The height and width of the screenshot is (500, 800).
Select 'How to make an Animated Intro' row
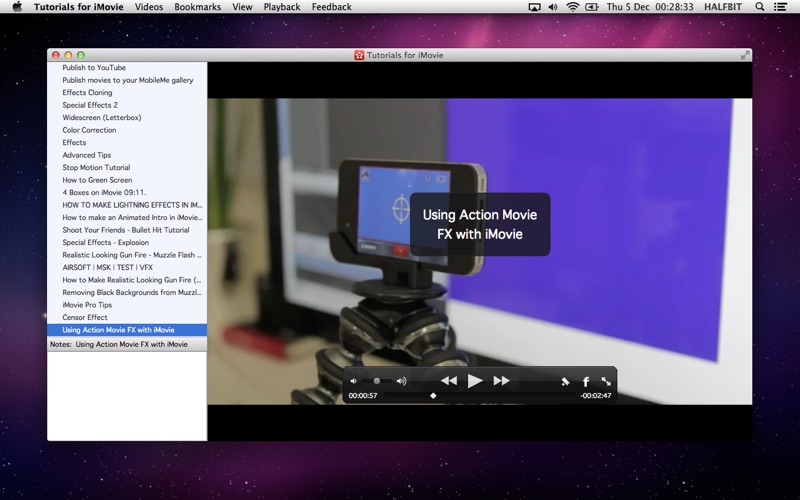click(x=127, y=217)
